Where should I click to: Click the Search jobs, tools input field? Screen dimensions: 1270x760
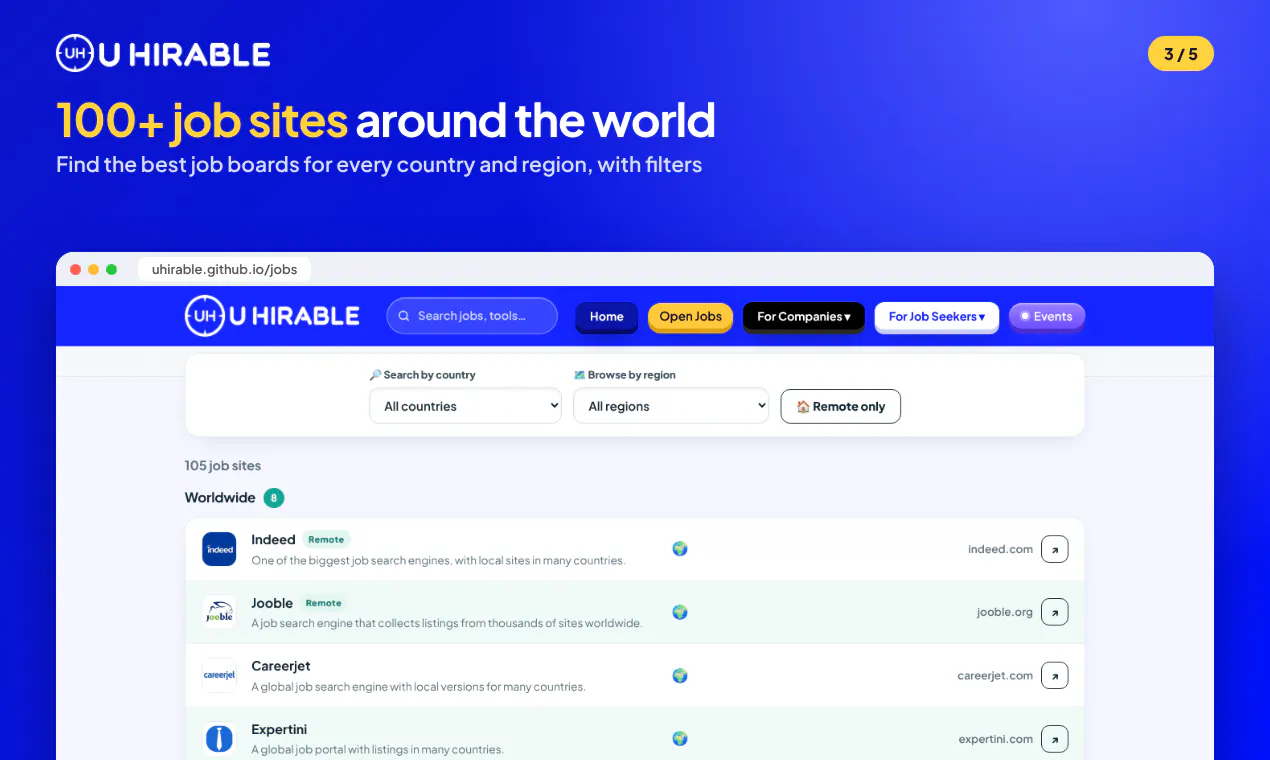(x=472, y=316)
